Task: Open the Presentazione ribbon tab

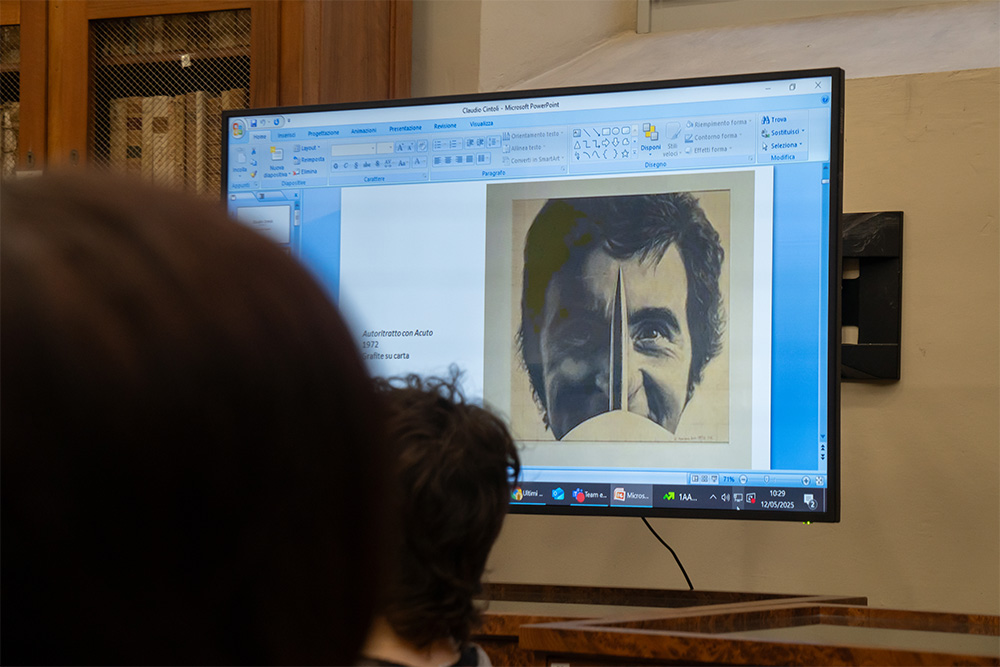Action: click(405, 128)
